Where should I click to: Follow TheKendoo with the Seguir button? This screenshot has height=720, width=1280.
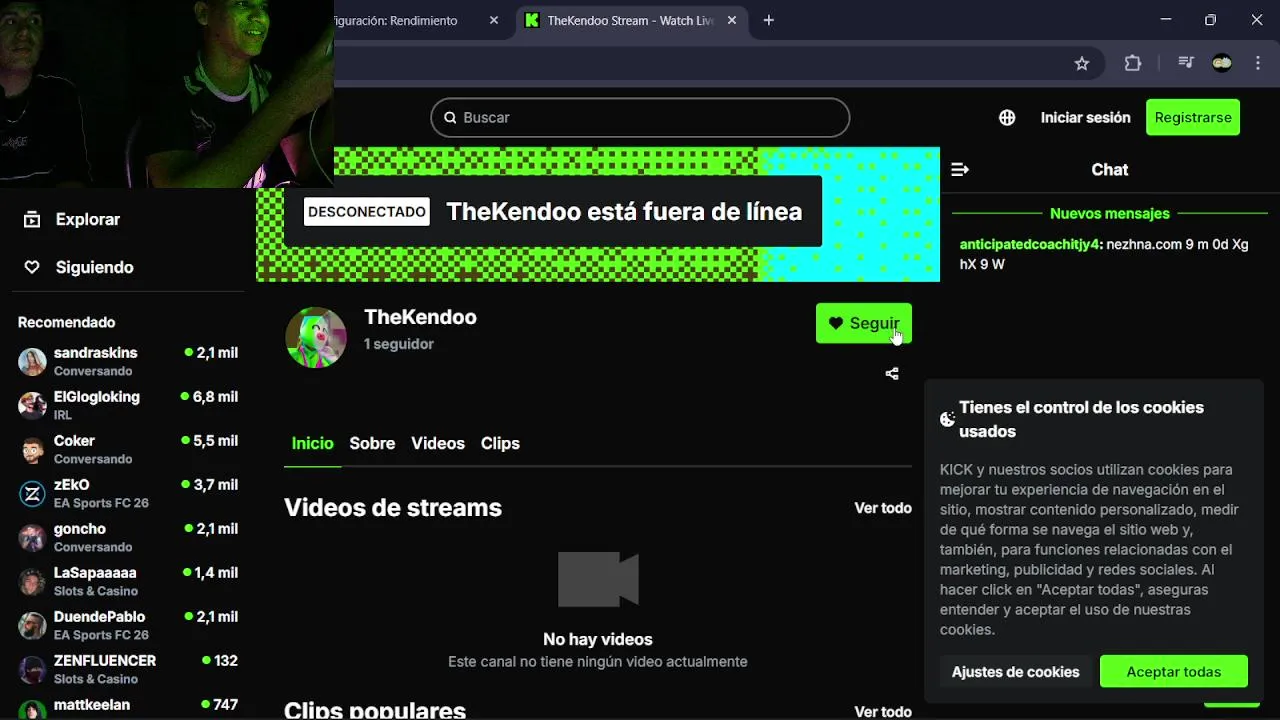tap(864, 323)
